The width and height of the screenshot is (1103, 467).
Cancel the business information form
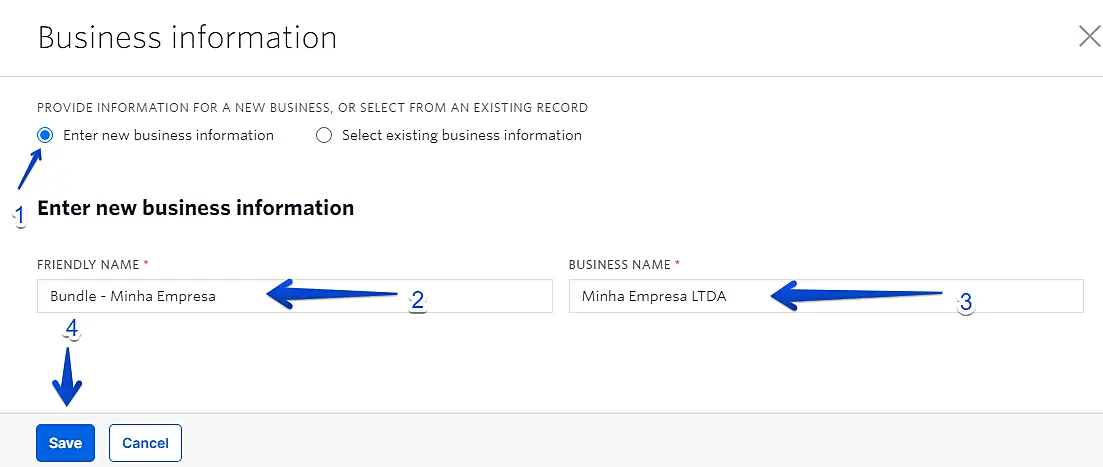[145, 443]
